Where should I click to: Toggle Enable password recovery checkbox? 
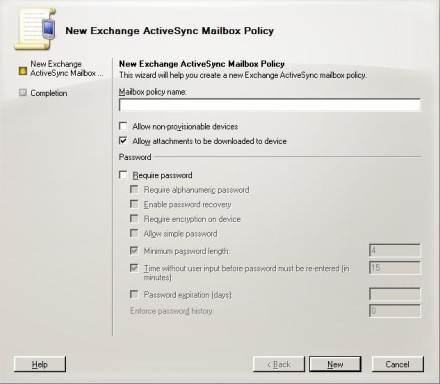pyautogui.click(x=134, y=204)
